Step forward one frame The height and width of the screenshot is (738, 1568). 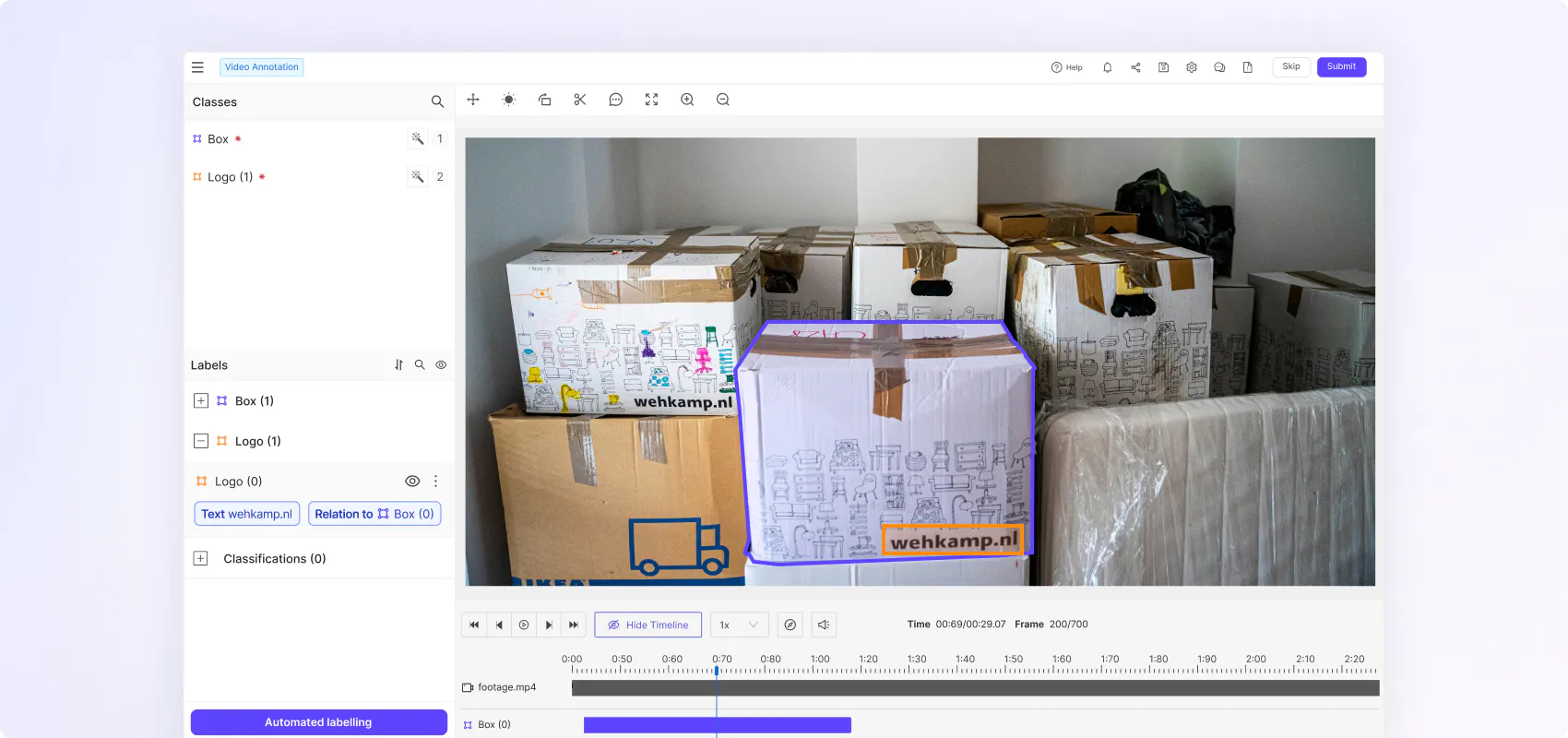549,625
